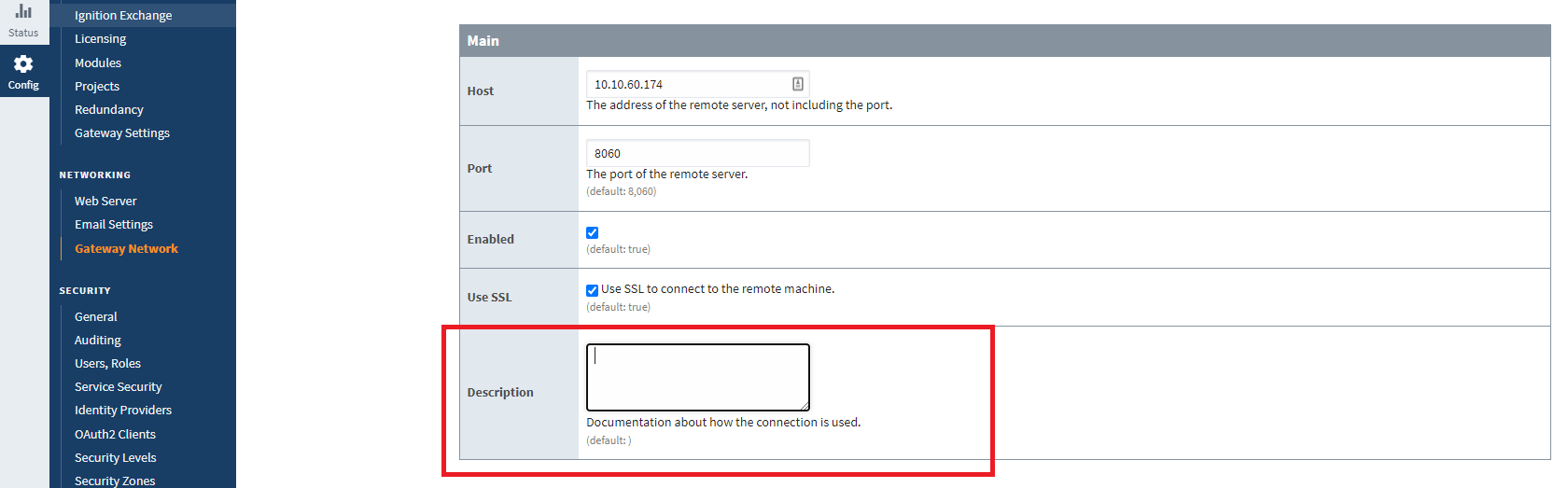
Task: Open OAuth2 Clients page
Action: (116, 435)
